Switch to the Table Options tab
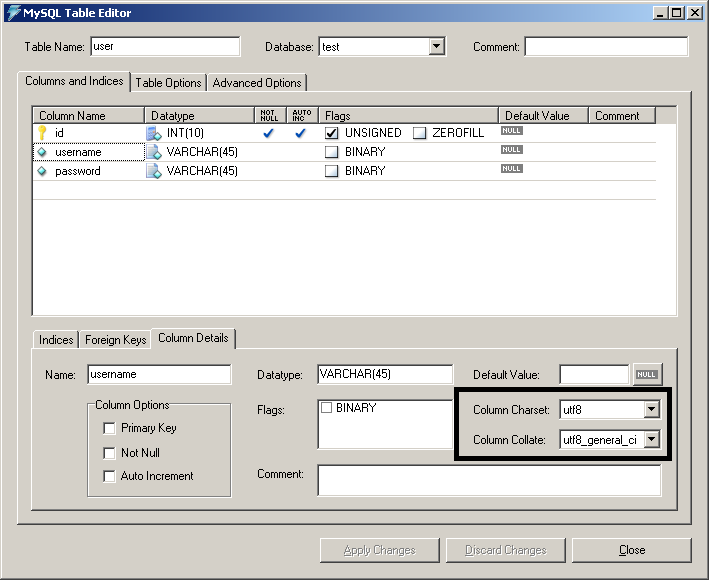709x580 pixels. click(168, 83)
